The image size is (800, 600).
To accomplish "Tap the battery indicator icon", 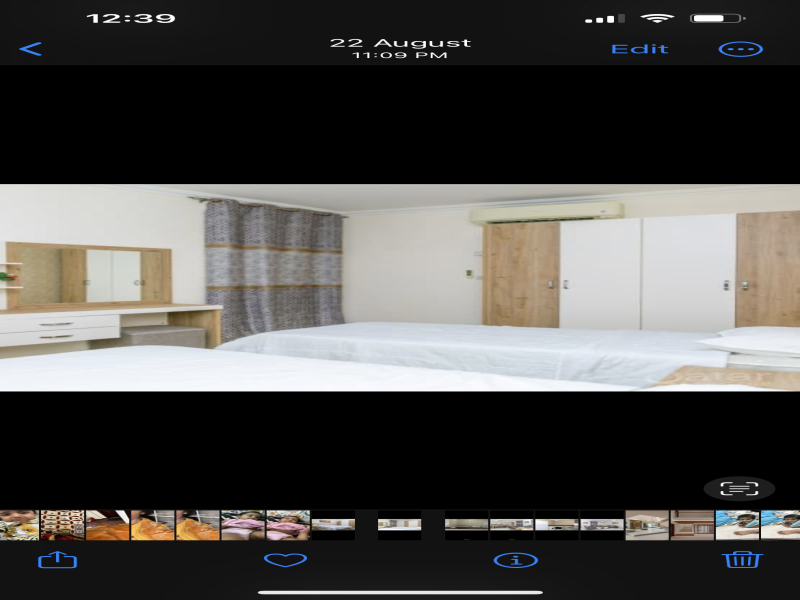I will click(717, 18).
